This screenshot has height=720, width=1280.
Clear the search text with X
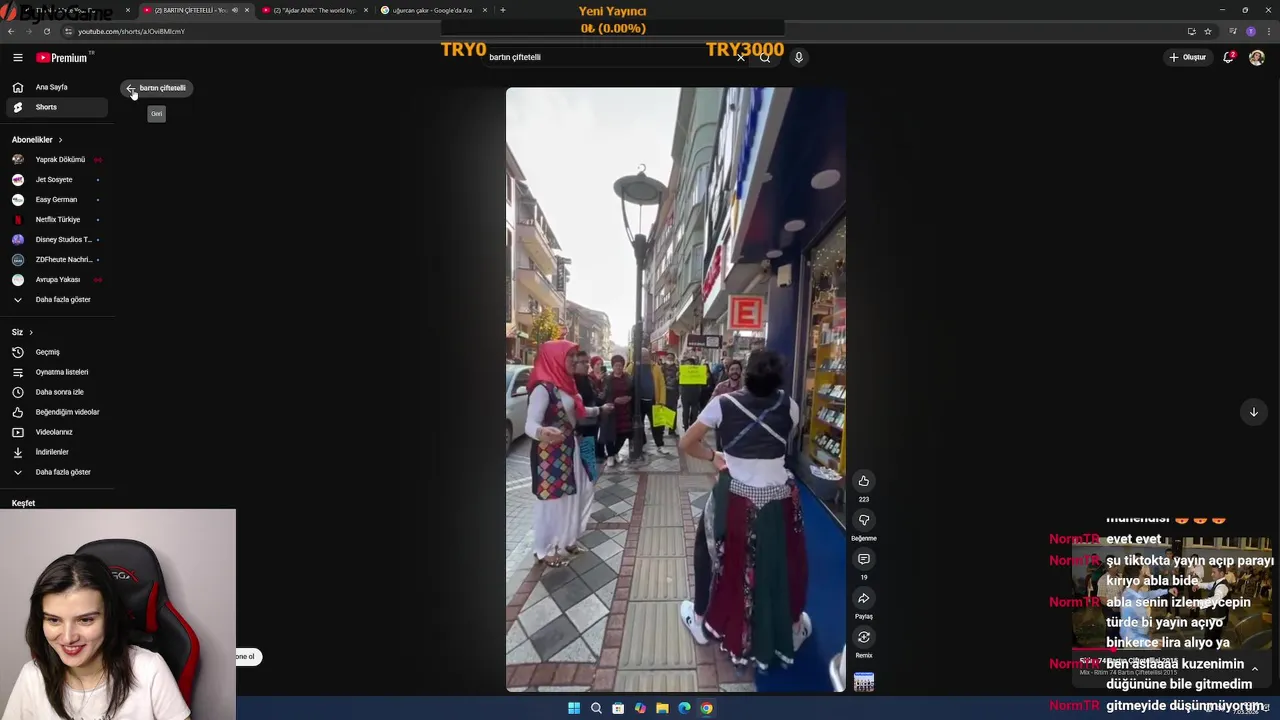(x=741, y=58)
